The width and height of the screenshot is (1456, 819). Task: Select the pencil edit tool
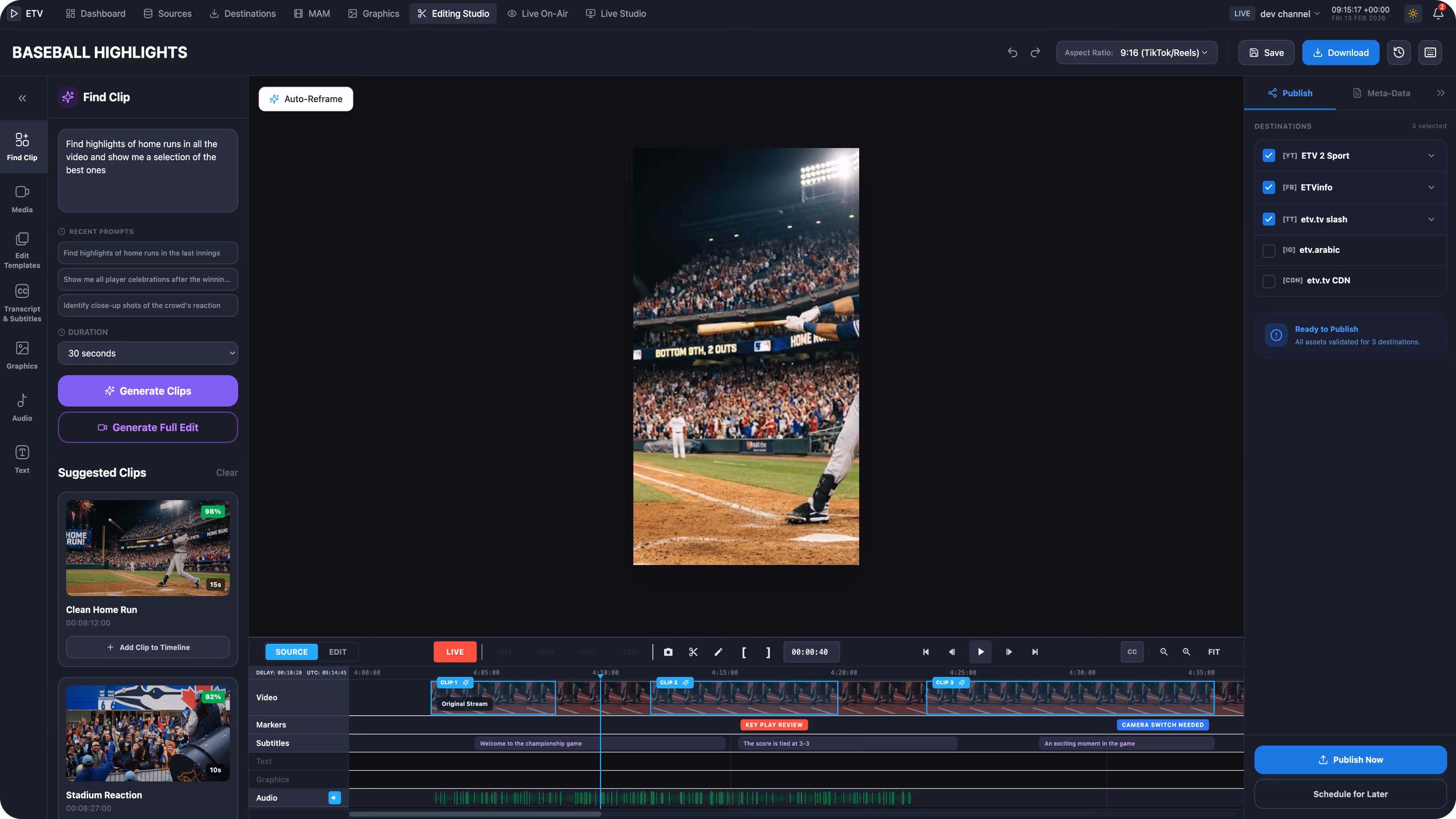point(718,652)
